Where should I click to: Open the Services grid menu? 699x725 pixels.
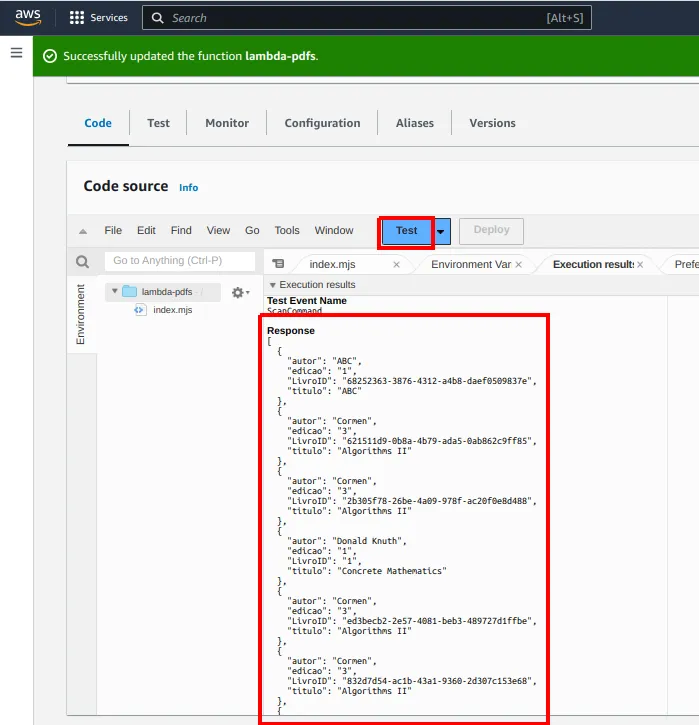point(98,18)
